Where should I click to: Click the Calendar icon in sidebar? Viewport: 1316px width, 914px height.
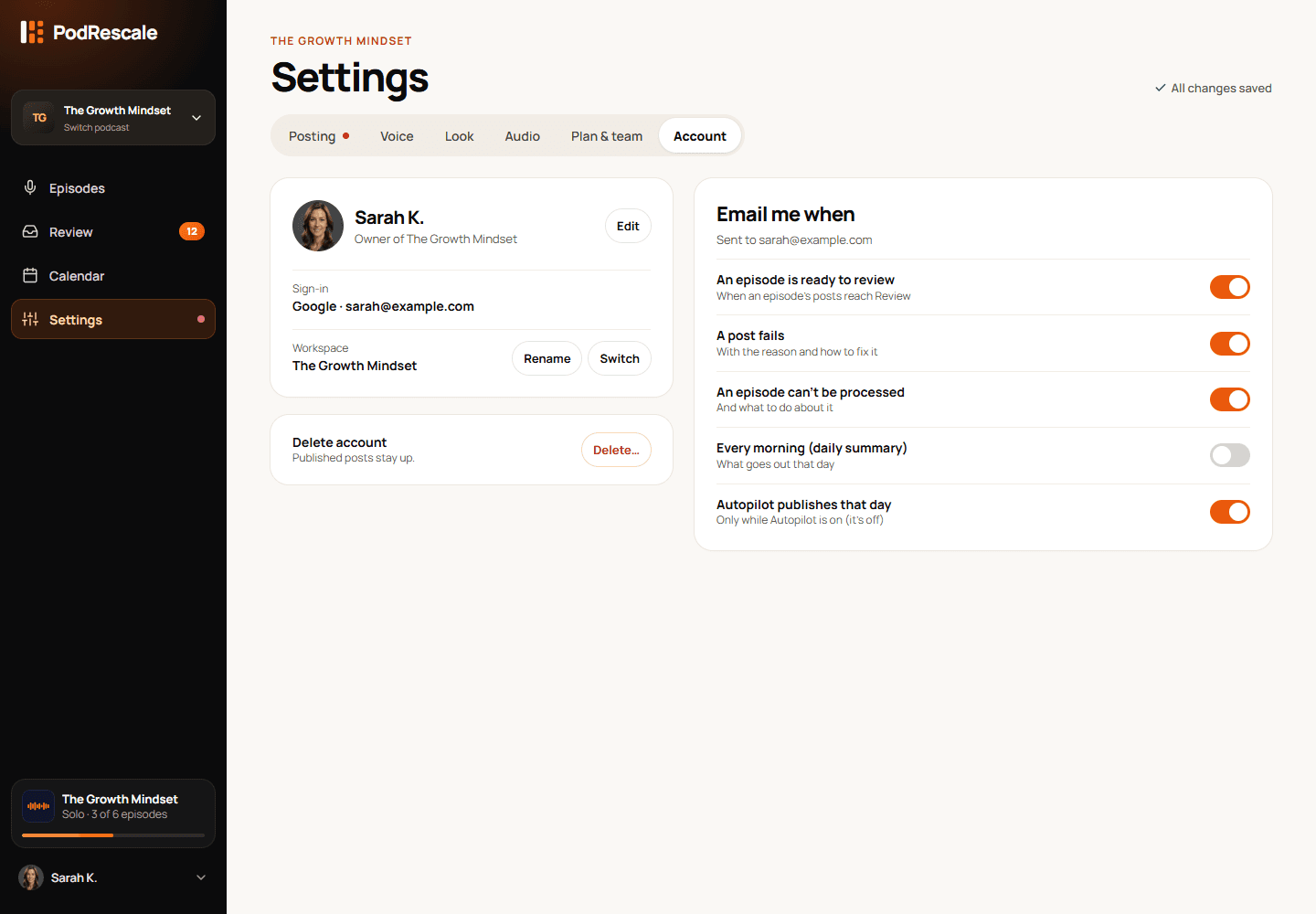[x=30, y=275]
